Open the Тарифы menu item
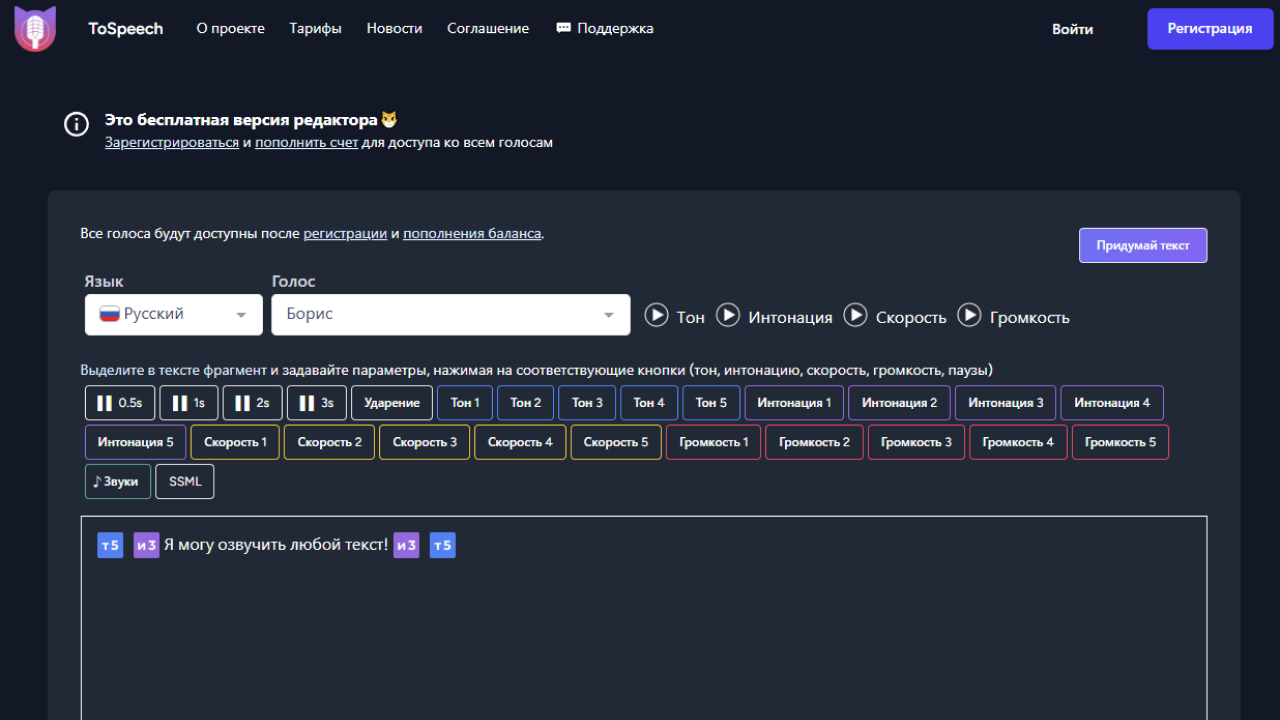 tap(315, 29)
